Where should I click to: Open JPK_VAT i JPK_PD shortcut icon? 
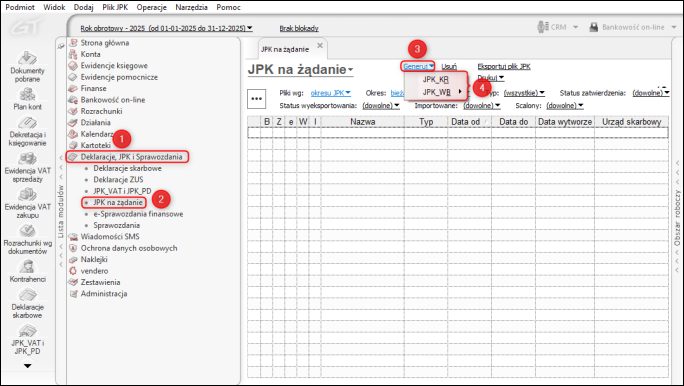[x=27, y=331]
